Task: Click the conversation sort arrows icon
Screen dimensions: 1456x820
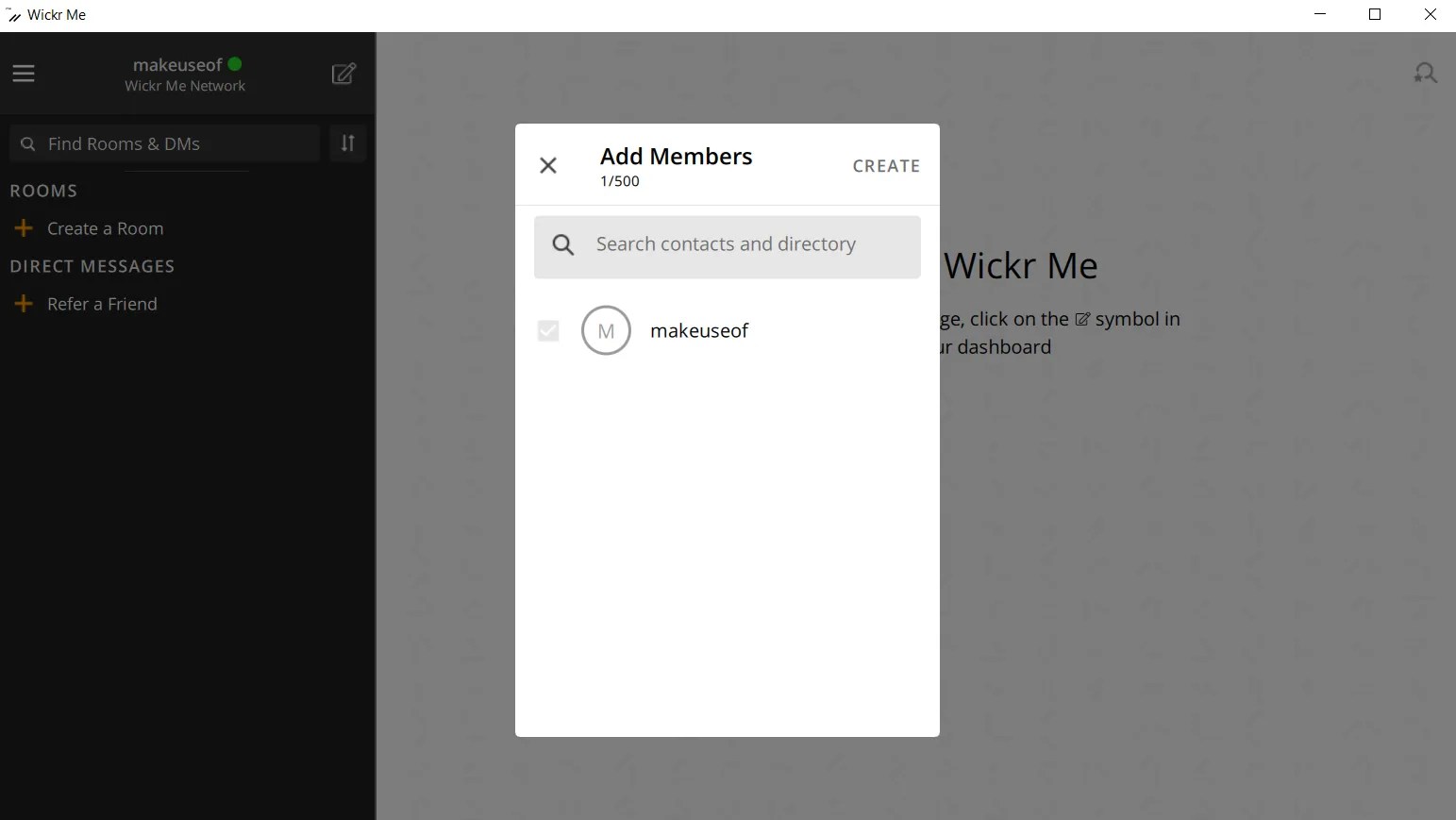Action: click(x=346, y=143)
